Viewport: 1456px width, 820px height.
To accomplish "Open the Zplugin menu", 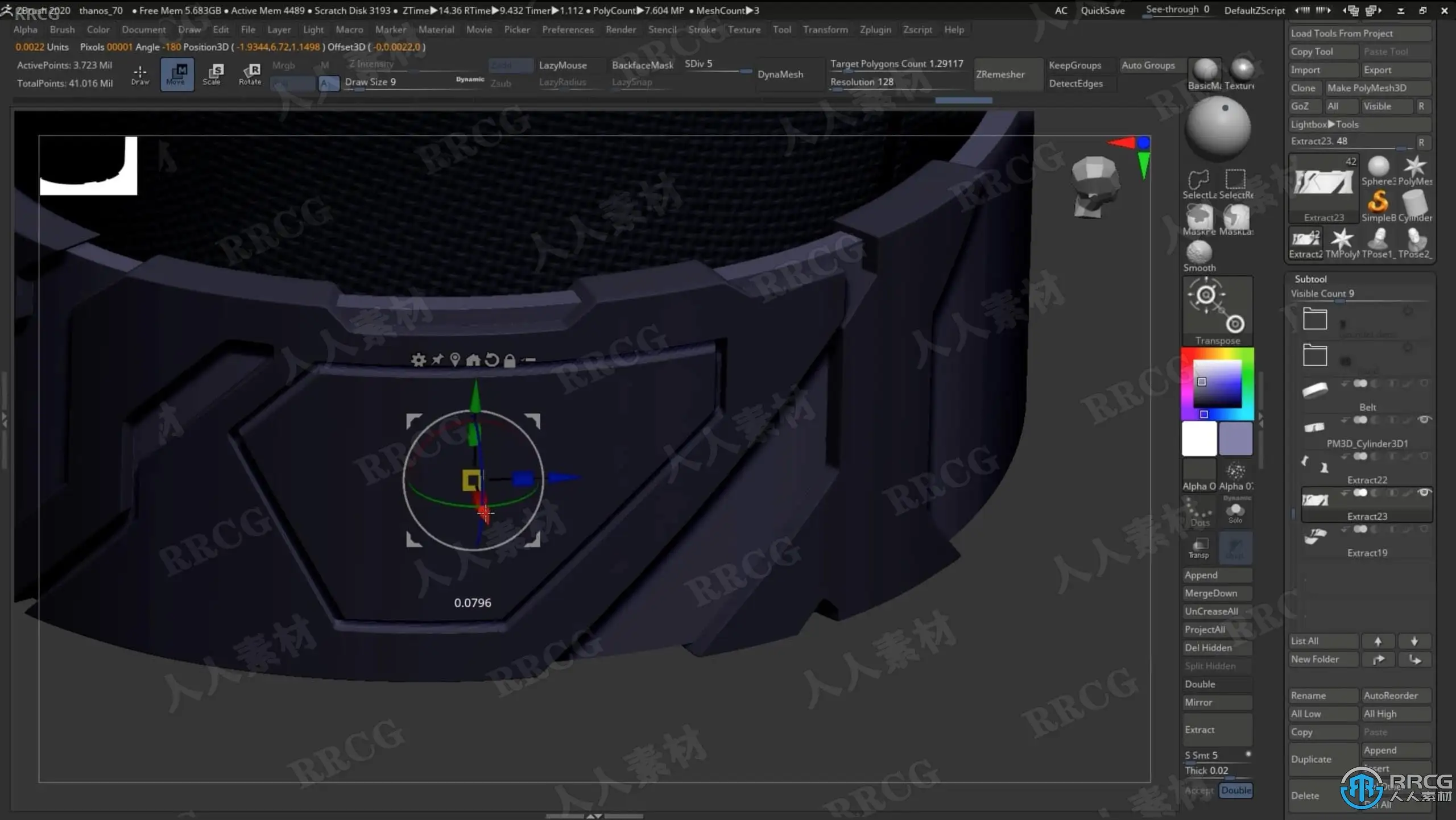I will point(875,30).
